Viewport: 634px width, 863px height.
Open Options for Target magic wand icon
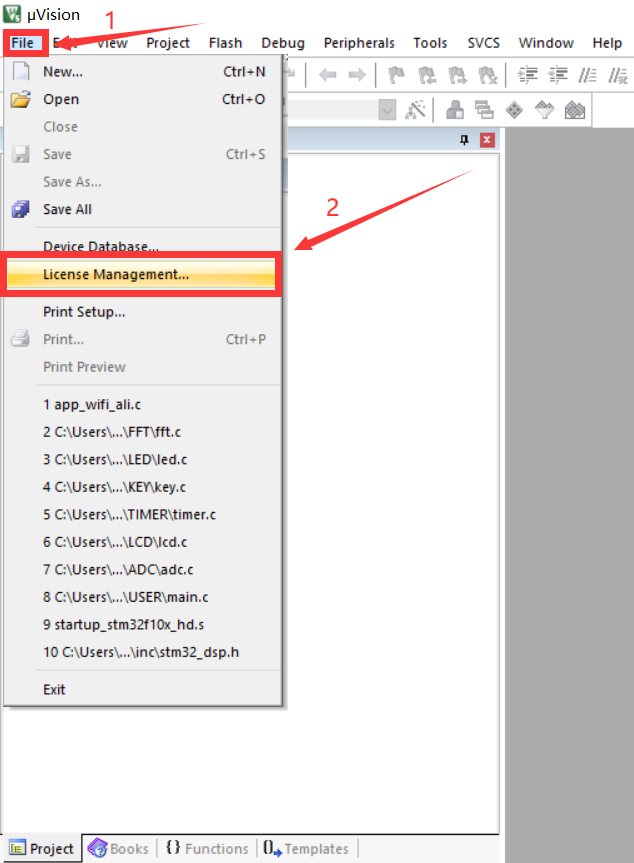tap(416, 110)
